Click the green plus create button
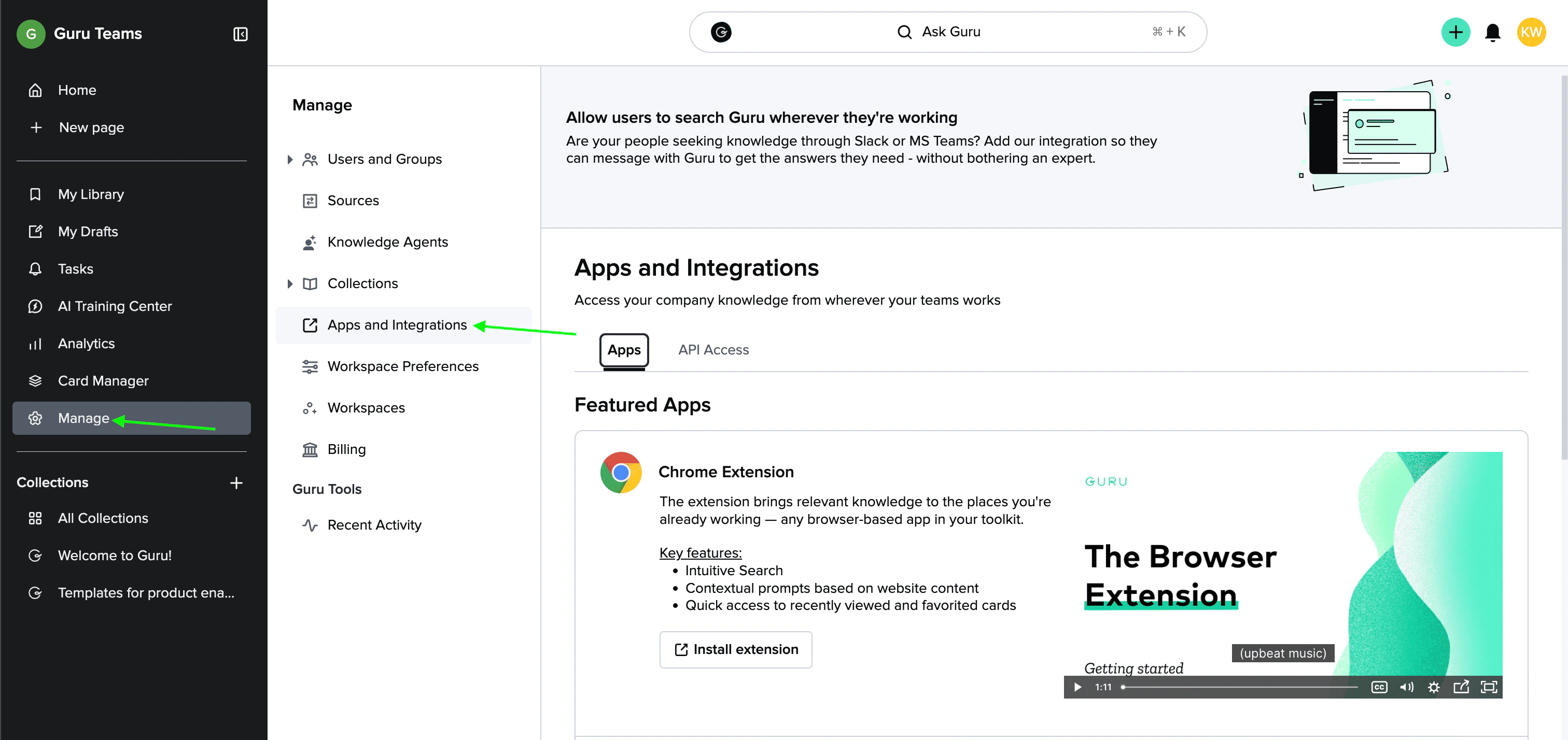Screen dimensions: 1568x740 pyautogui.click(x=1455, y=32)
